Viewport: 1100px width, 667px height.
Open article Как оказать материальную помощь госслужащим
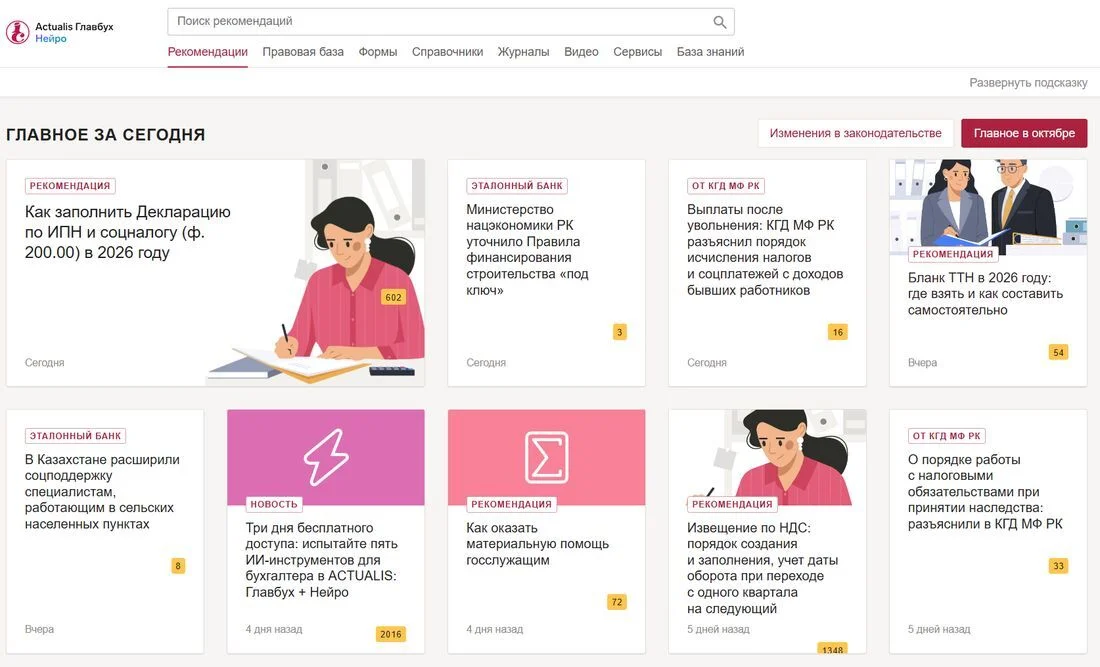(537, 544)
